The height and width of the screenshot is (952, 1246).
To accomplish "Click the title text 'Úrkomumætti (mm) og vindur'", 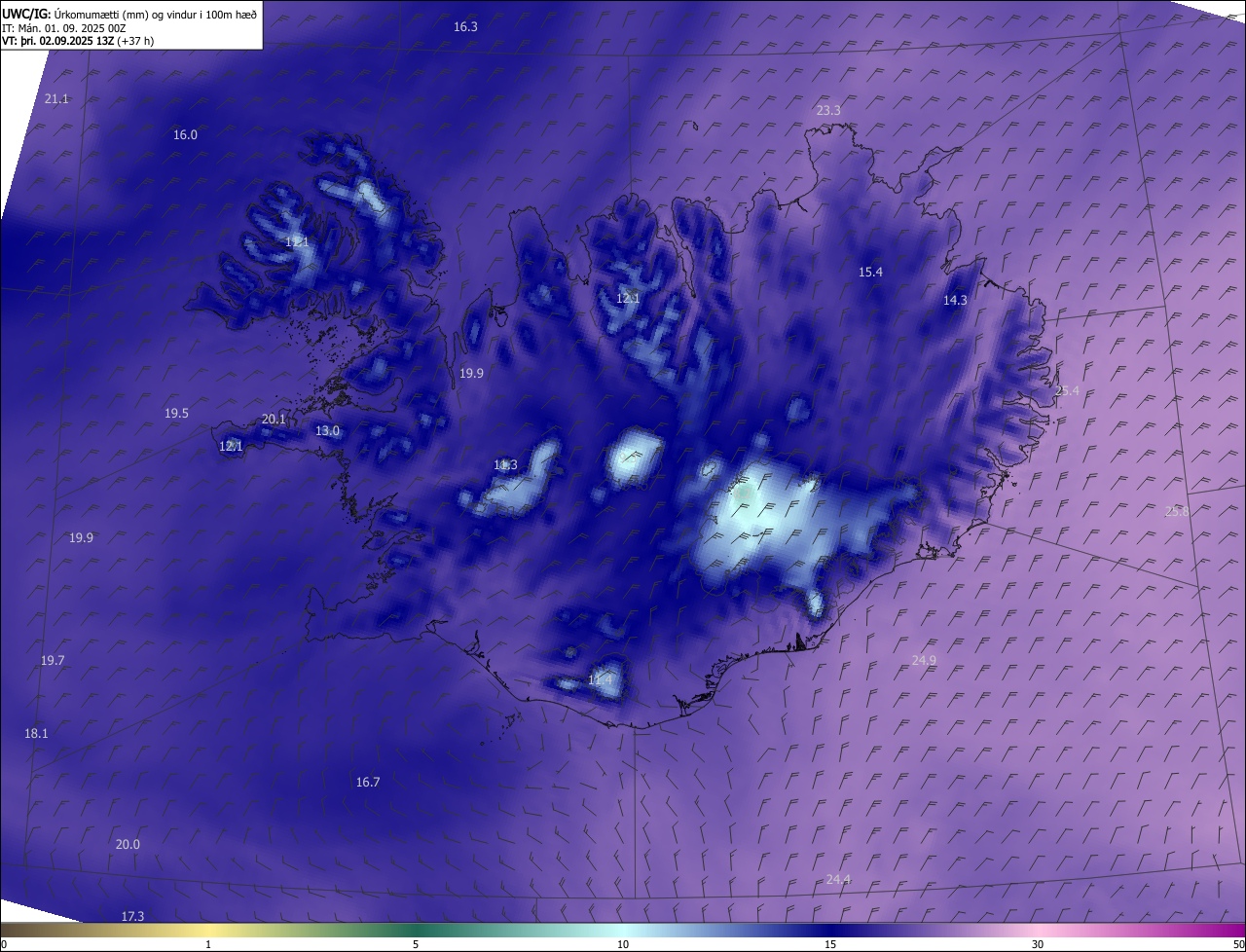I will coord(124,15).
